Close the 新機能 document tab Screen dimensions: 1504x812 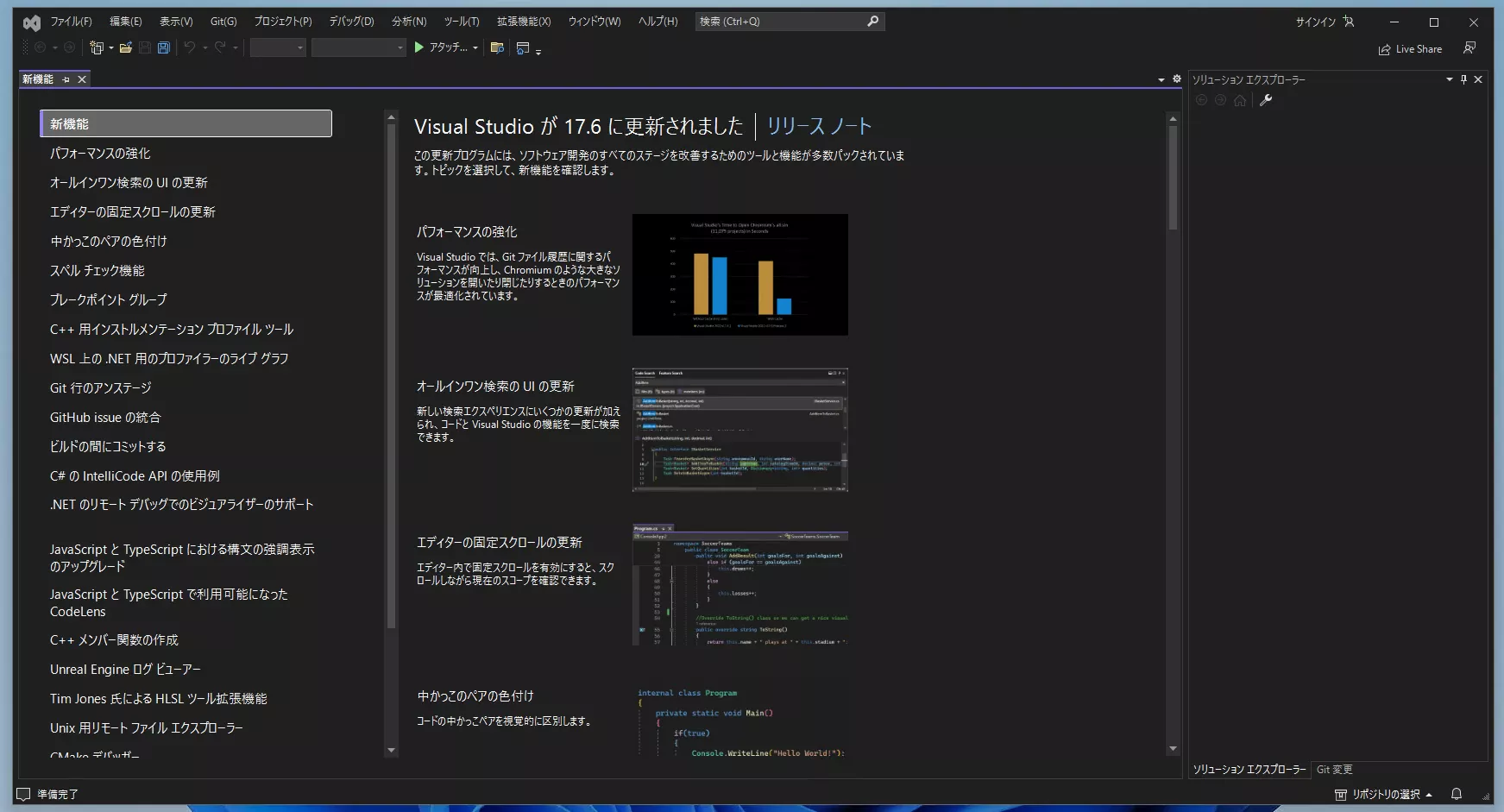click(82, 79)
